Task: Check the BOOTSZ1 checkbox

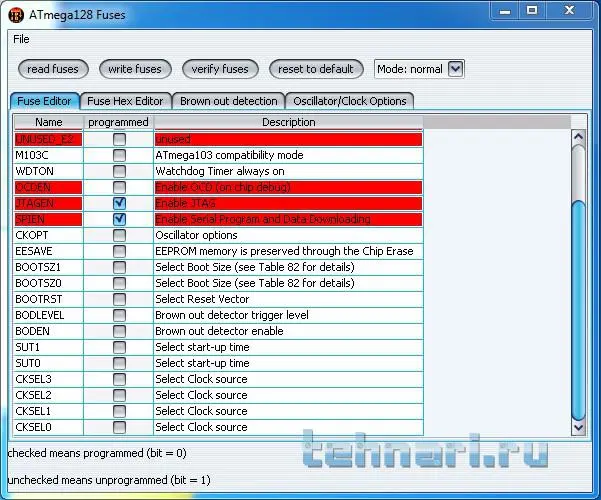Action: coord(119,267)
